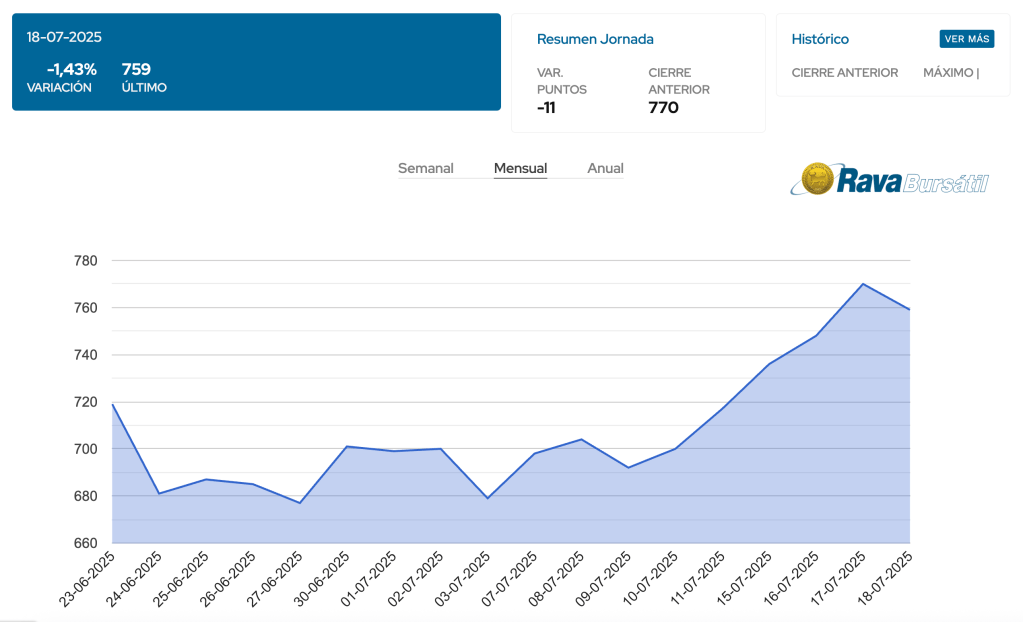Click the Rava Bursátil gold coin logo
Viewport: 1023px width, 622px height.
pos(819,180)
